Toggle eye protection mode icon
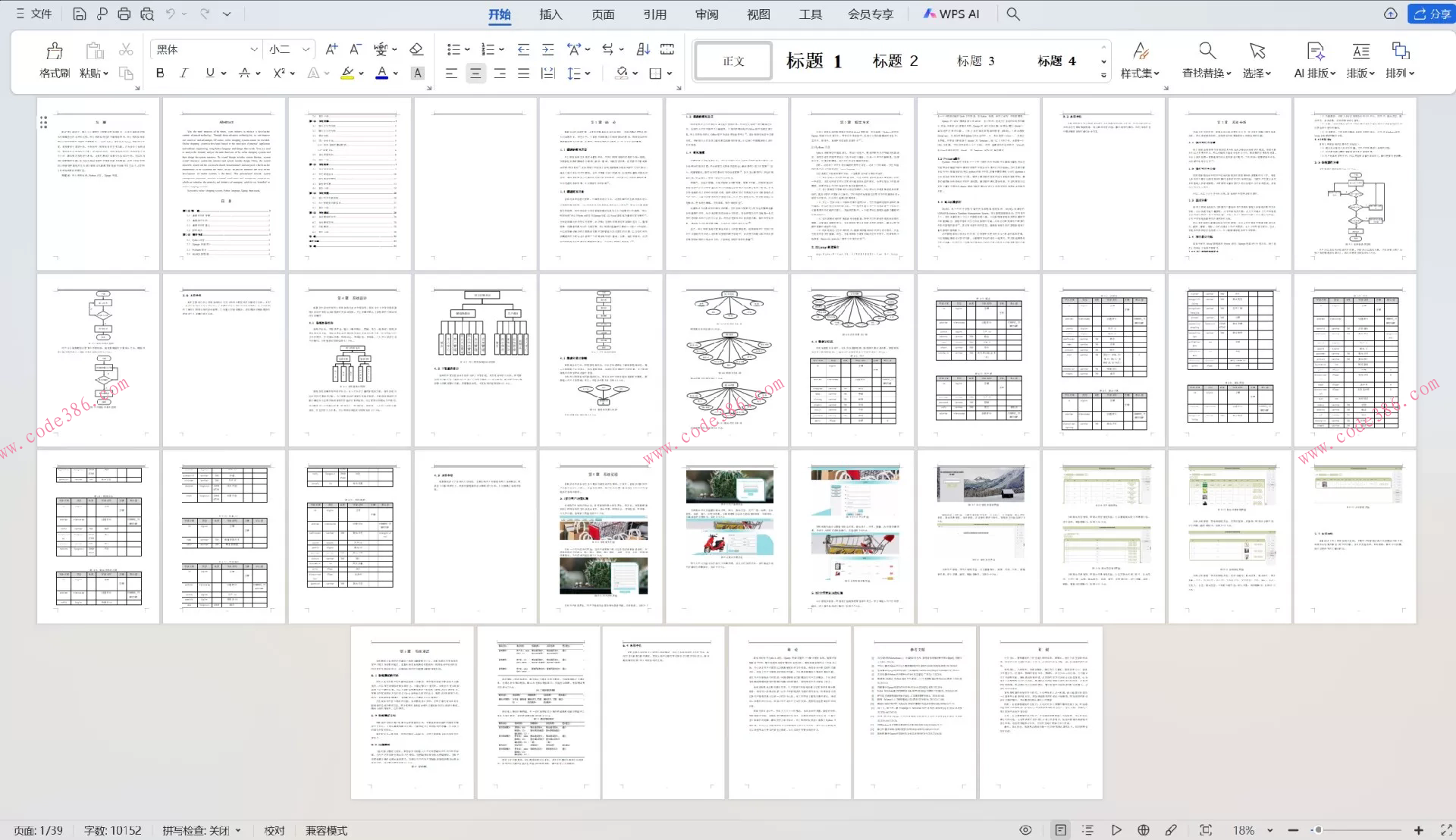Screen dimensions: 1456x840 coord(1025,830)
